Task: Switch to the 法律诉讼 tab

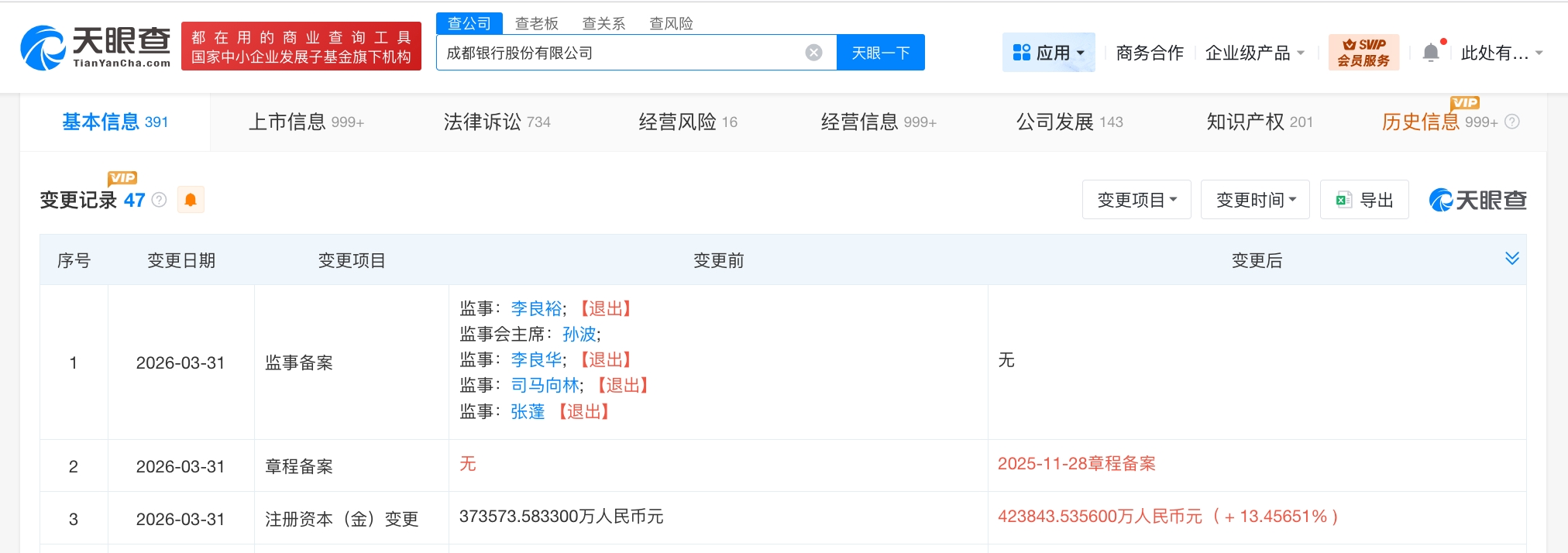Action: (497, 122)
